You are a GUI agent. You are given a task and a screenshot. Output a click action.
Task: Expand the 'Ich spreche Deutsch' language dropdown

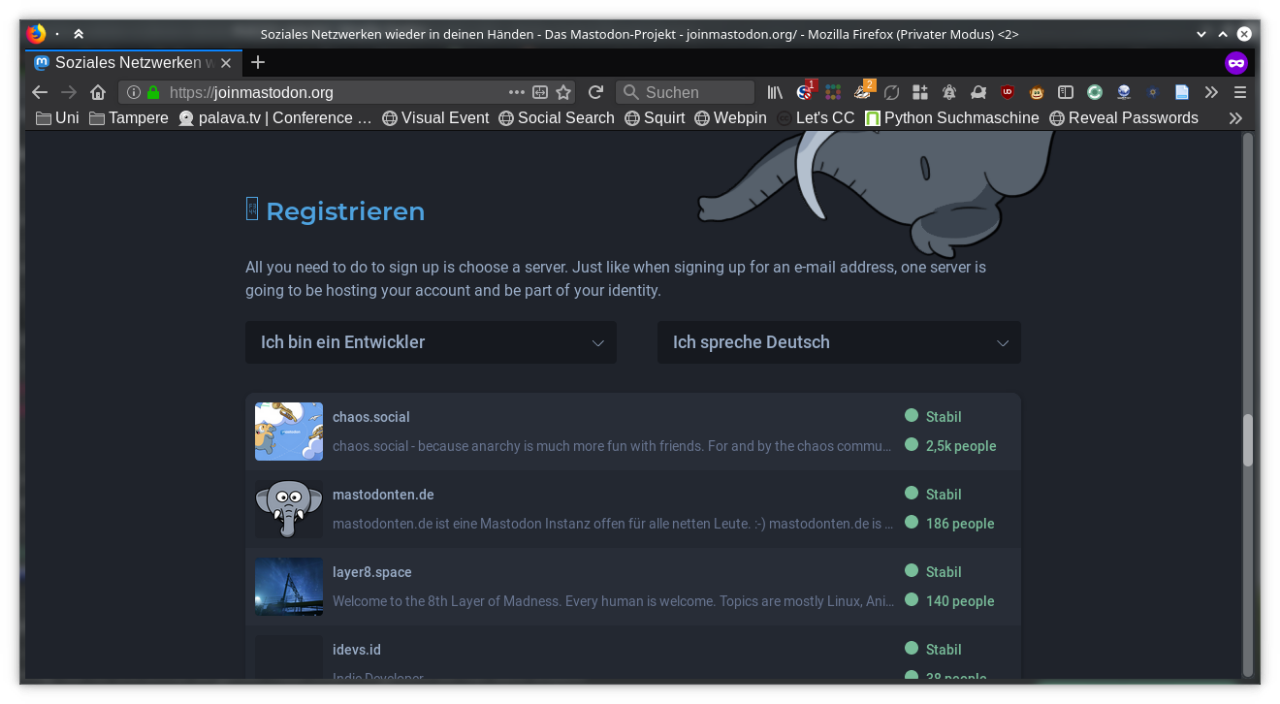coord(839,342)
